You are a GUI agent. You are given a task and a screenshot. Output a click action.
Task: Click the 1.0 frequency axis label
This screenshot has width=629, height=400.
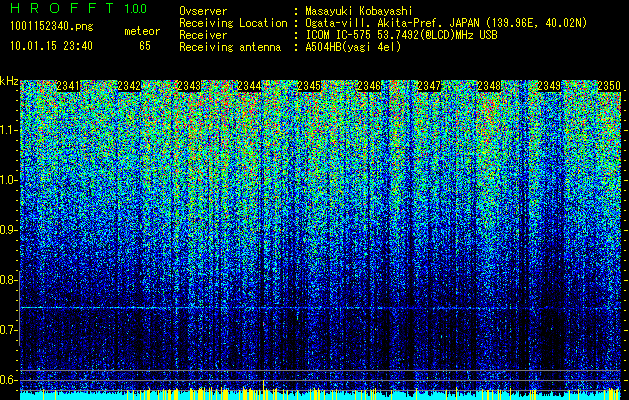[7, 180]
